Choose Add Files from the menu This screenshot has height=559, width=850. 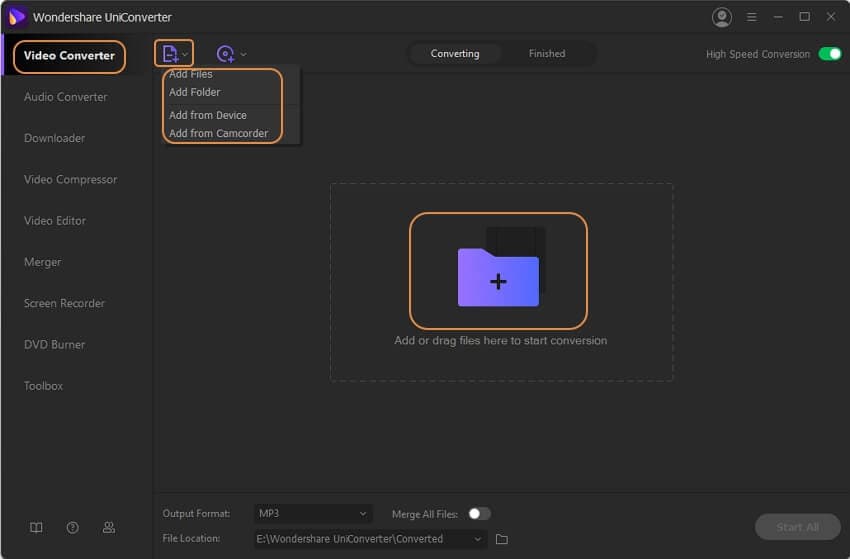pyautogui.click(x=191, y=74)
